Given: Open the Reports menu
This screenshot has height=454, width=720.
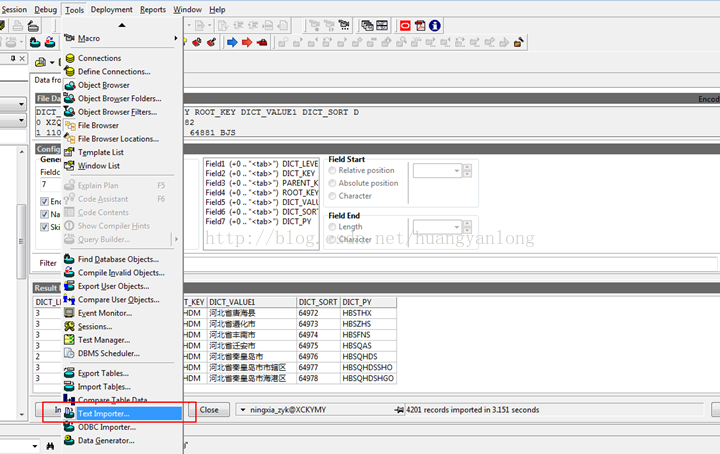Looking at the screenshot, I should point(153,9).
